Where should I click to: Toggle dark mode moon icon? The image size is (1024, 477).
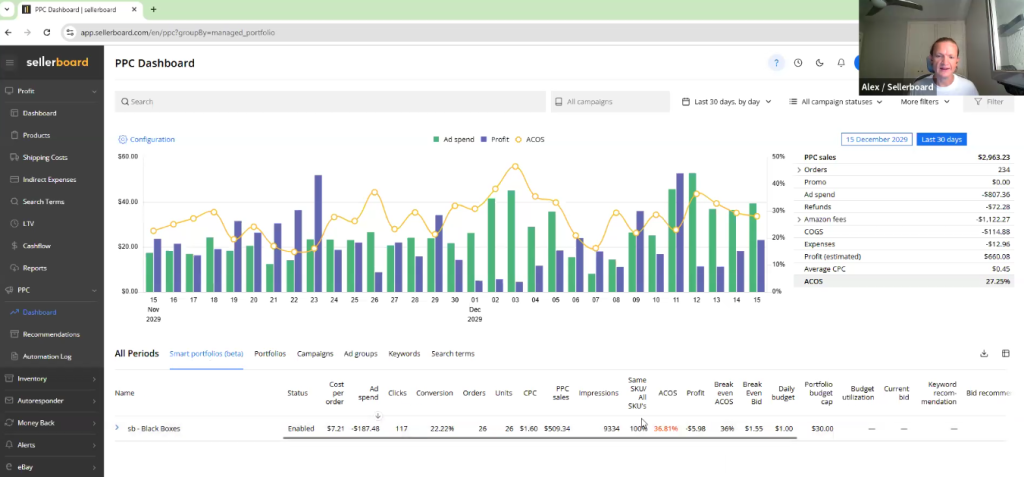(x=820, y=63)
